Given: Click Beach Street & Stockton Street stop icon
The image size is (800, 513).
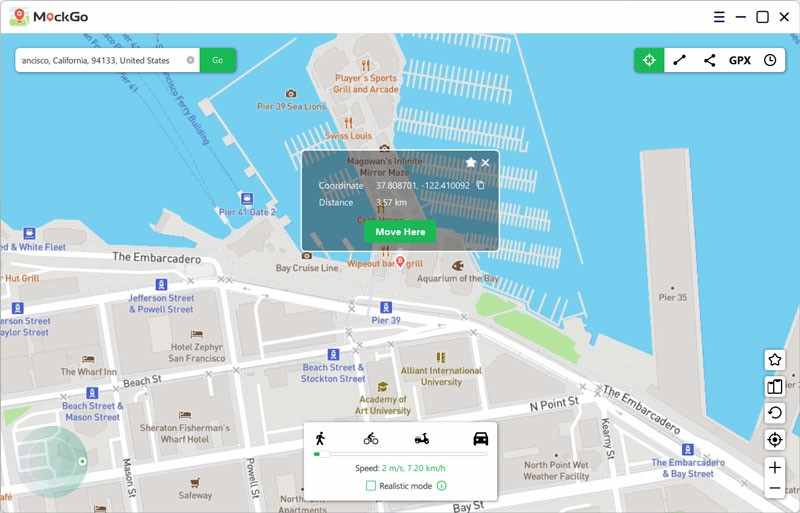Looking at the screenshot, I should (333, 354).
